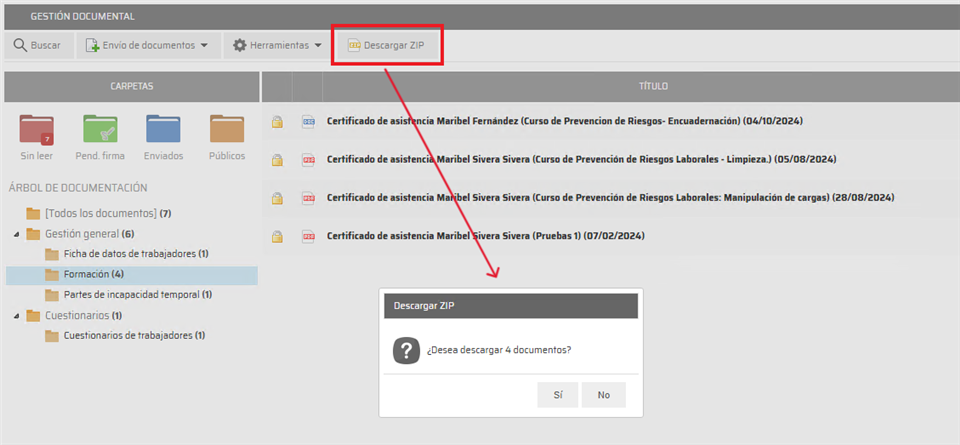Click folder icon beside Cuestionarios
Viewport: 960px width, 445px height.
click(x=33, y=316)
